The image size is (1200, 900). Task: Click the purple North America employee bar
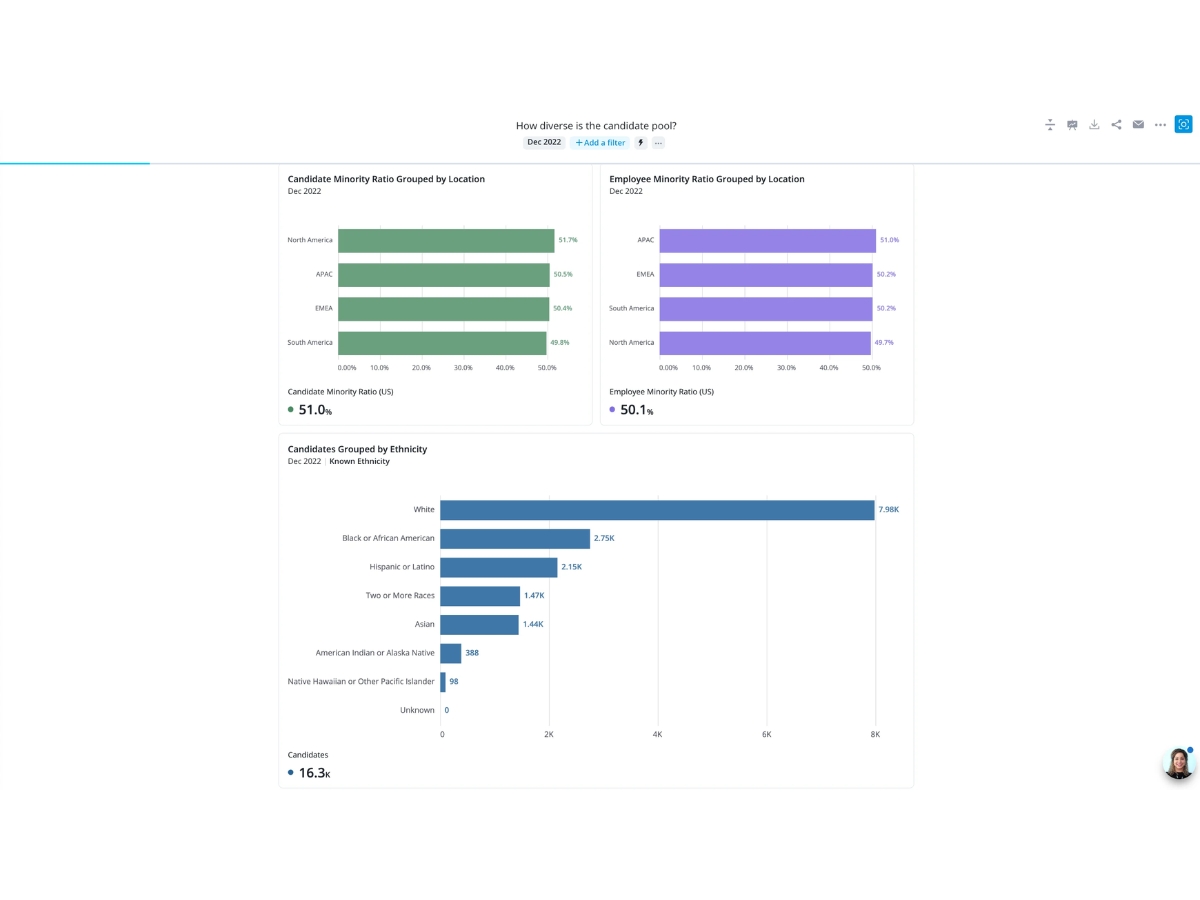765,342
